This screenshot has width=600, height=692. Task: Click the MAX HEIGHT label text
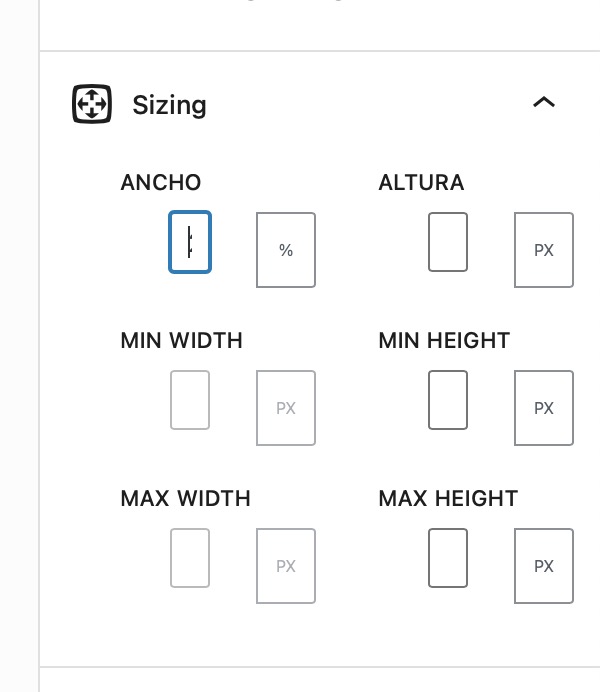[x=448, y=498]
